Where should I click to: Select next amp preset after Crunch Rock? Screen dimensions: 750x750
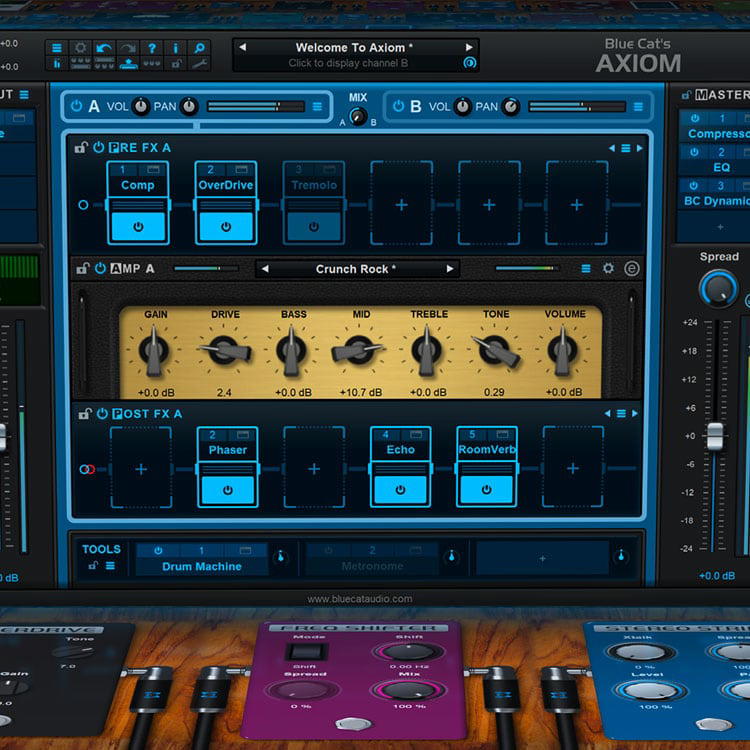450,269
